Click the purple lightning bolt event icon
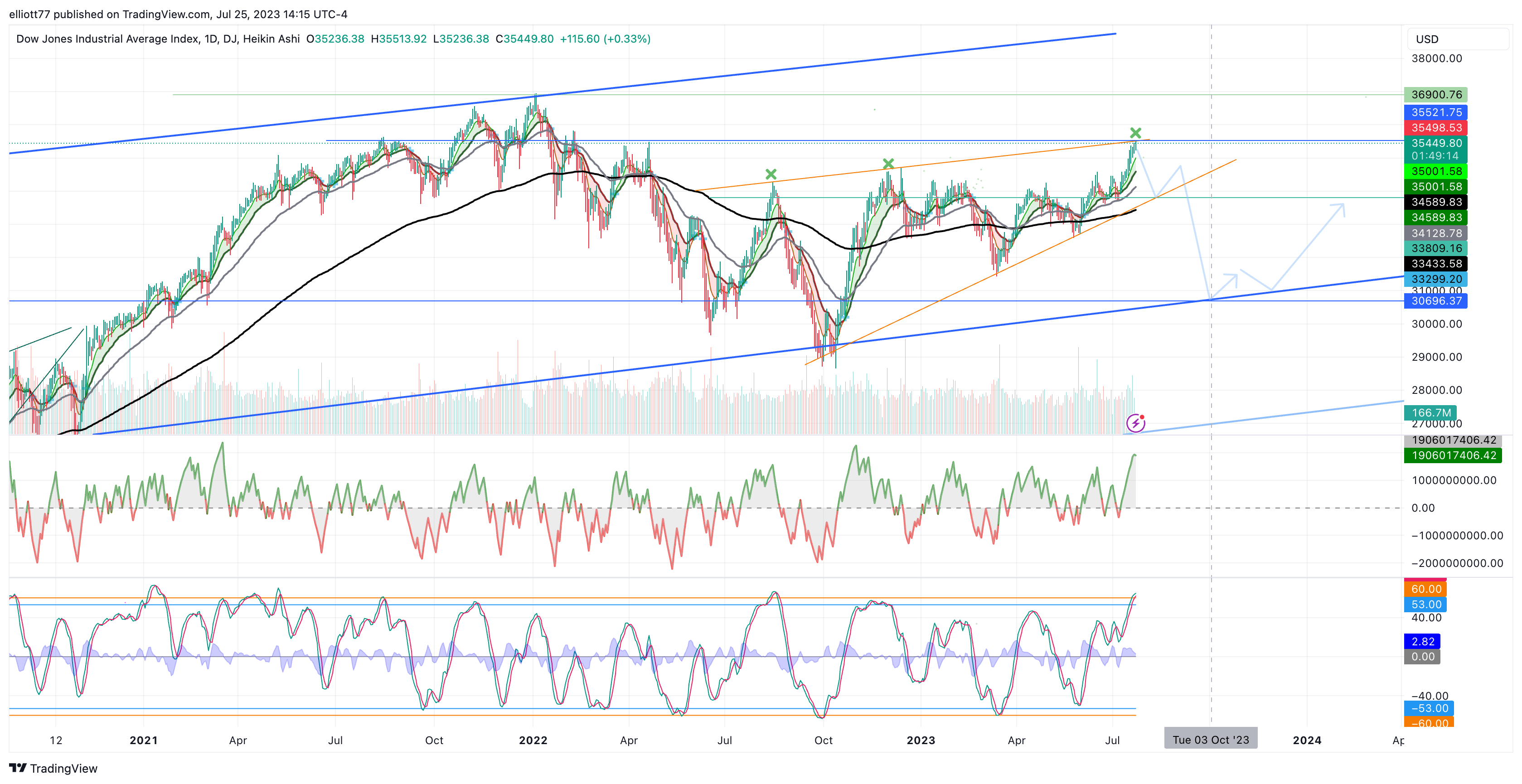 [1135, 423]
